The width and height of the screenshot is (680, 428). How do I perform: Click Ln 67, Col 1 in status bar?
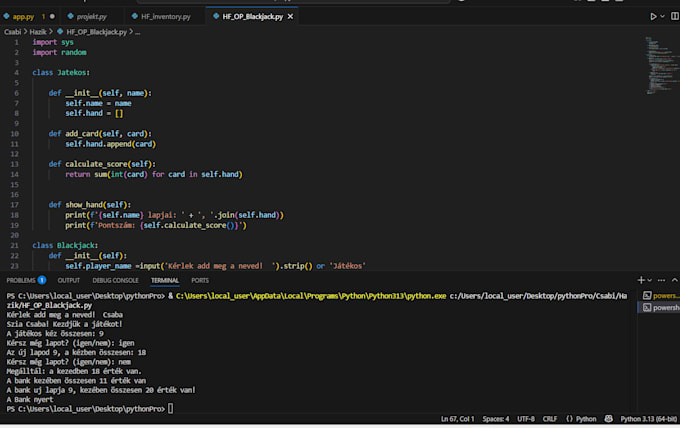tap(458, 419)
